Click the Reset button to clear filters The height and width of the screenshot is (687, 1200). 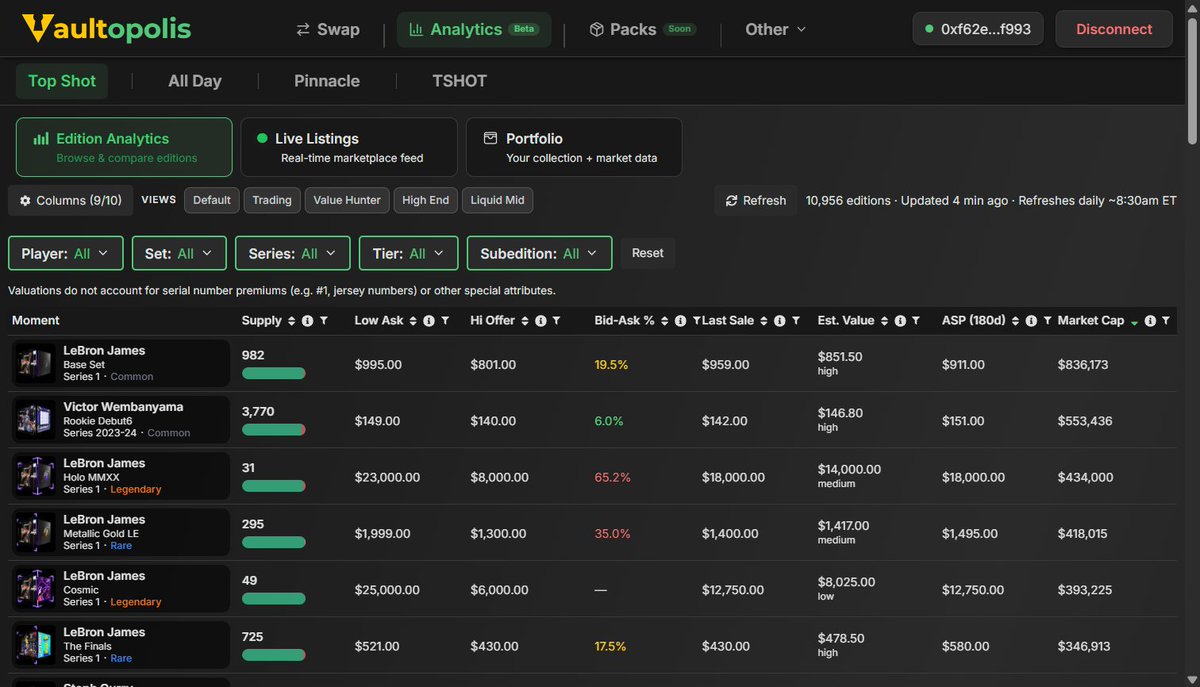coord(648,253)
